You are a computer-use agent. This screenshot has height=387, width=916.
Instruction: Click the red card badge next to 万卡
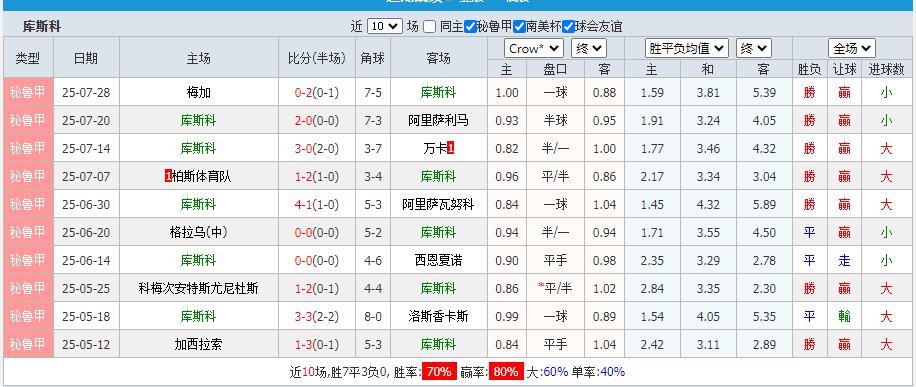point(450,148)
